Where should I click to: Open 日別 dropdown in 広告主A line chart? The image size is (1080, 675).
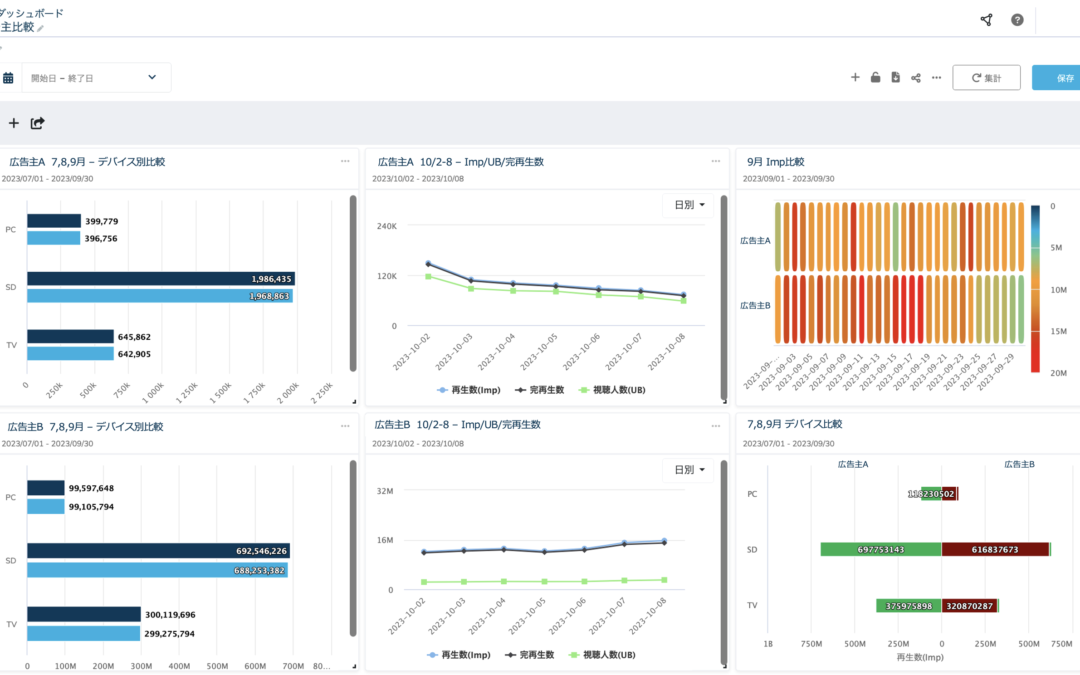[x=688, y=205]
